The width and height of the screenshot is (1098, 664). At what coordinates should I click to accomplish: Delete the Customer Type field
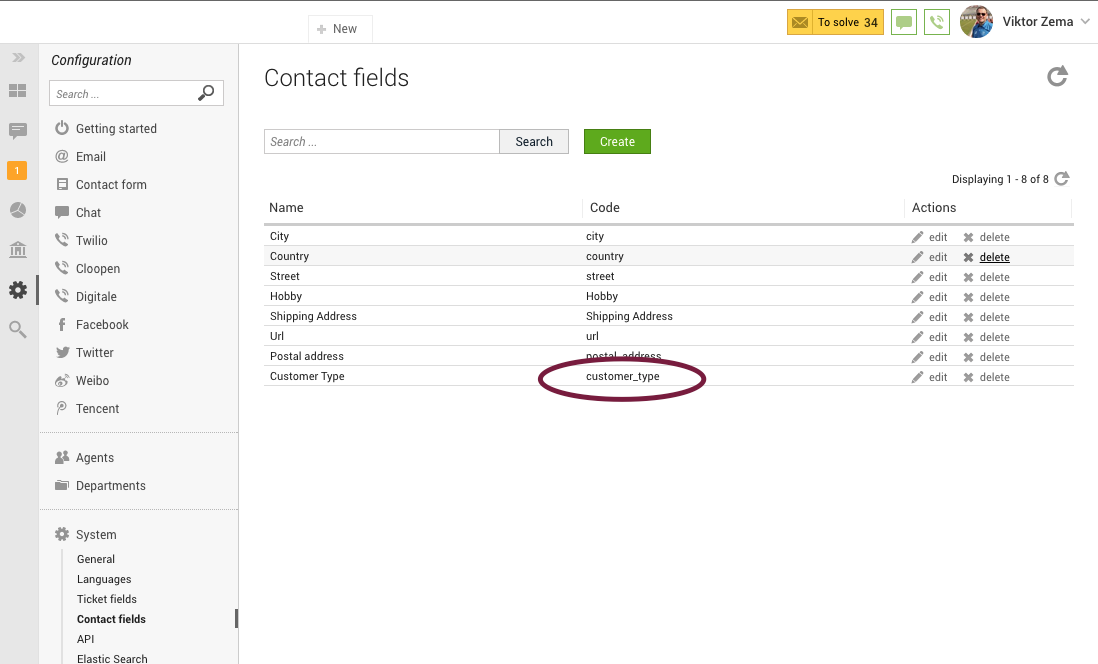point(986,377)
